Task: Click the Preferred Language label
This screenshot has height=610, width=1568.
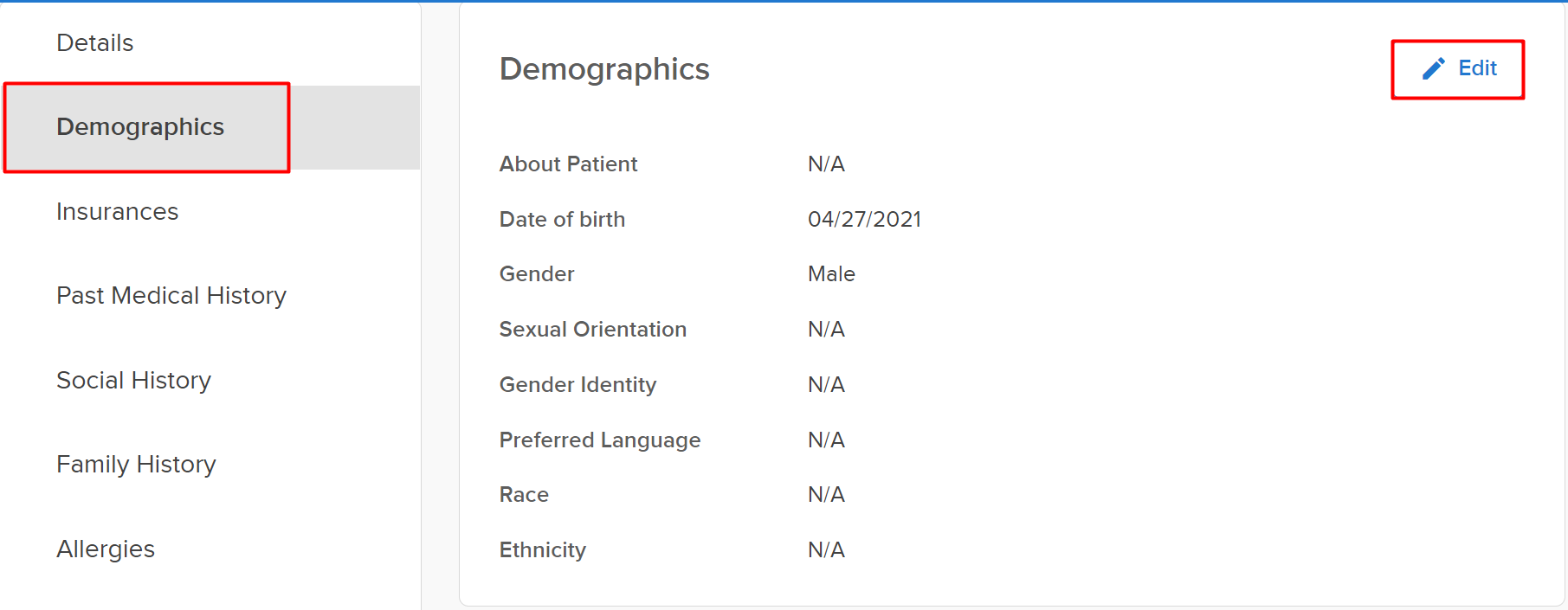Action: point(599,440)
